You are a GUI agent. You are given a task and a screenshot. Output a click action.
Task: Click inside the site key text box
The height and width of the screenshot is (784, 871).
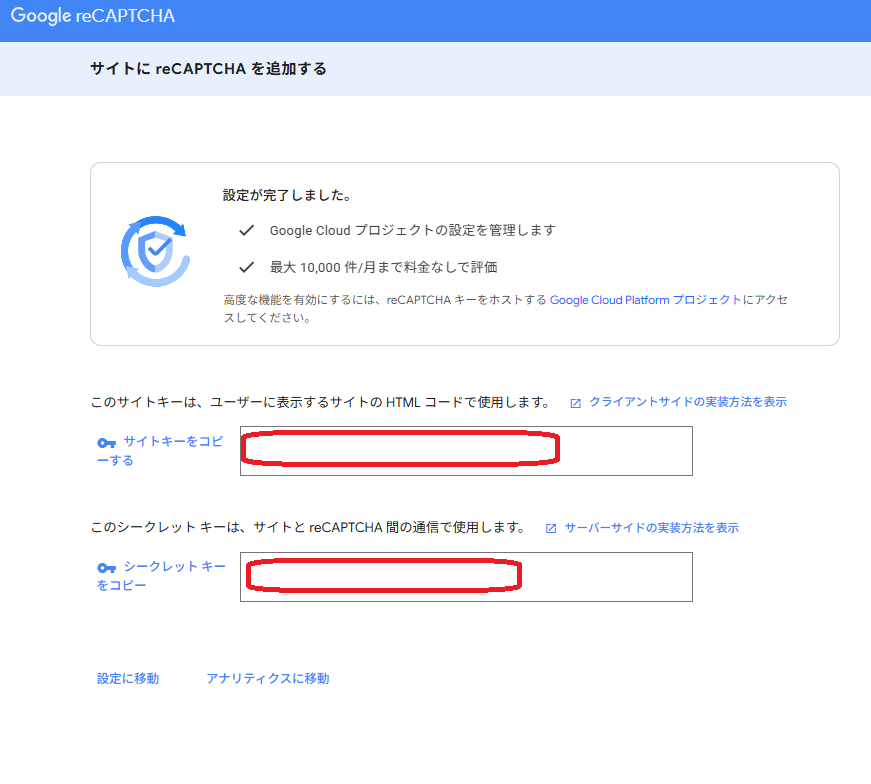[x=466, y=451]
